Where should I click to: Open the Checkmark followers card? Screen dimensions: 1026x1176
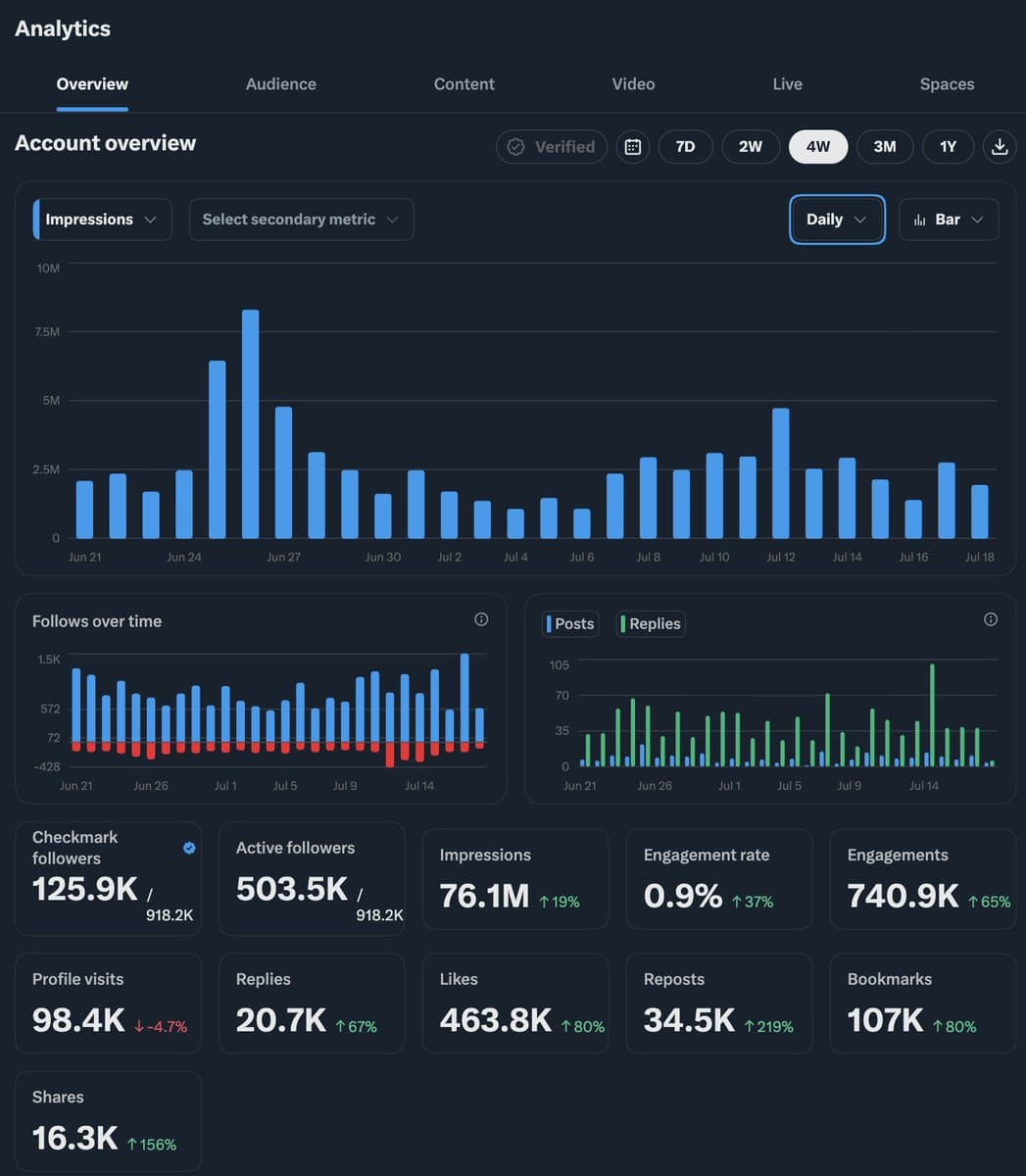[108, 879]
